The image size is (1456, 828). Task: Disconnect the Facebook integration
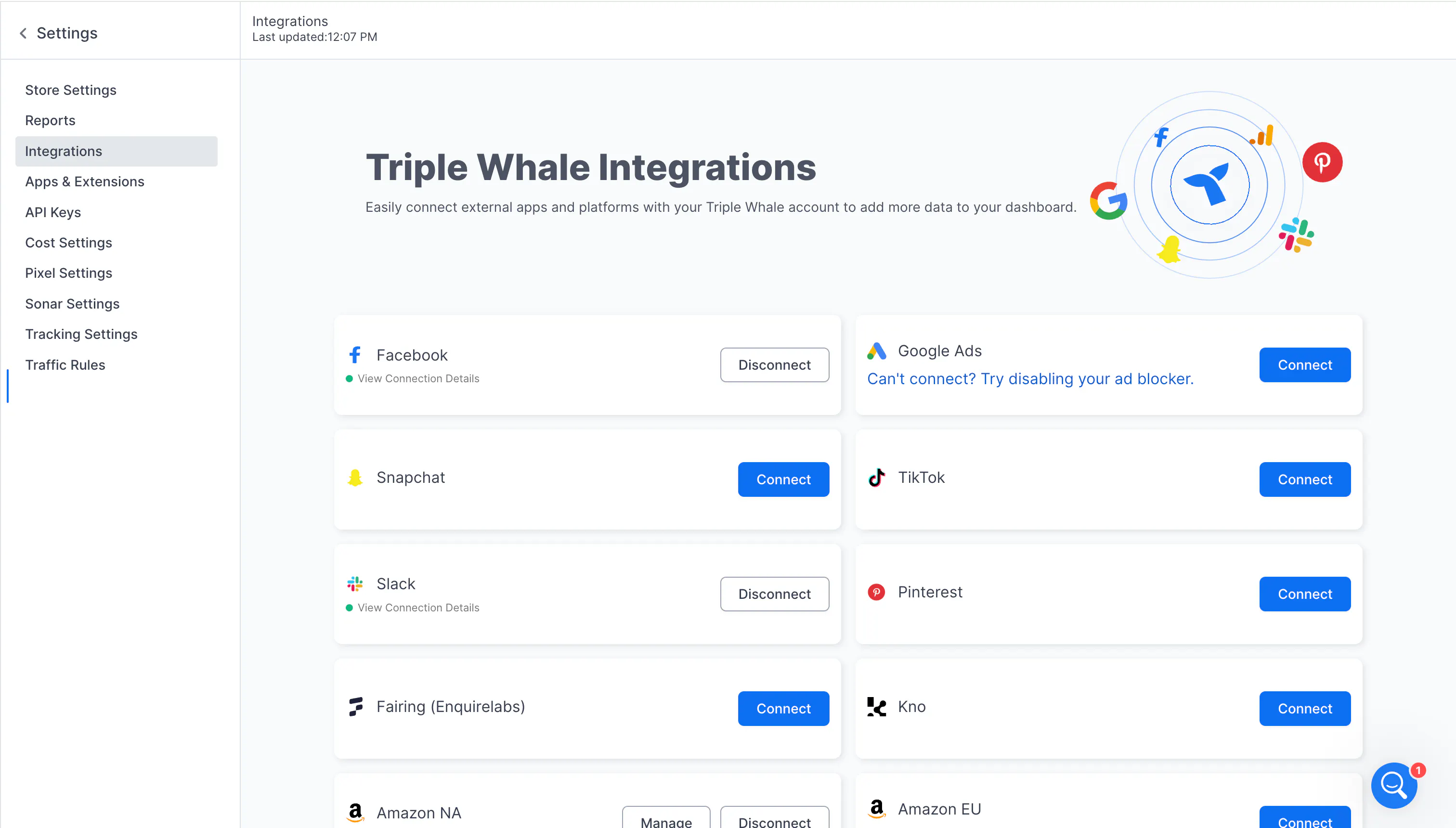click(x=775, y=365)
